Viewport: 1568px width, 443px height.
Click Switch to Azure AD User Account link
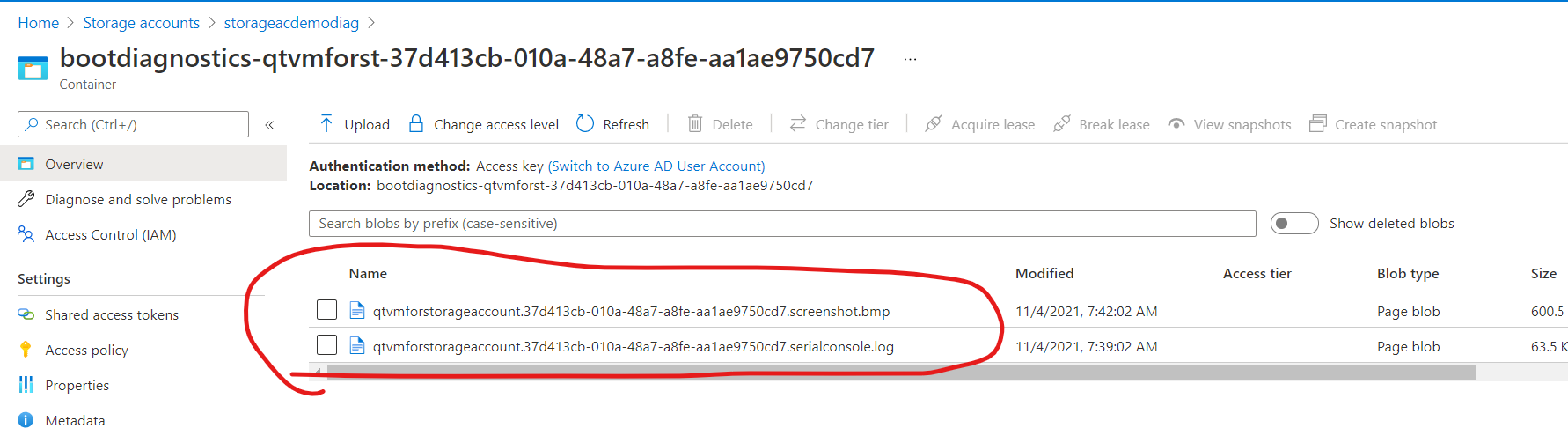click(x=656, y=166)
